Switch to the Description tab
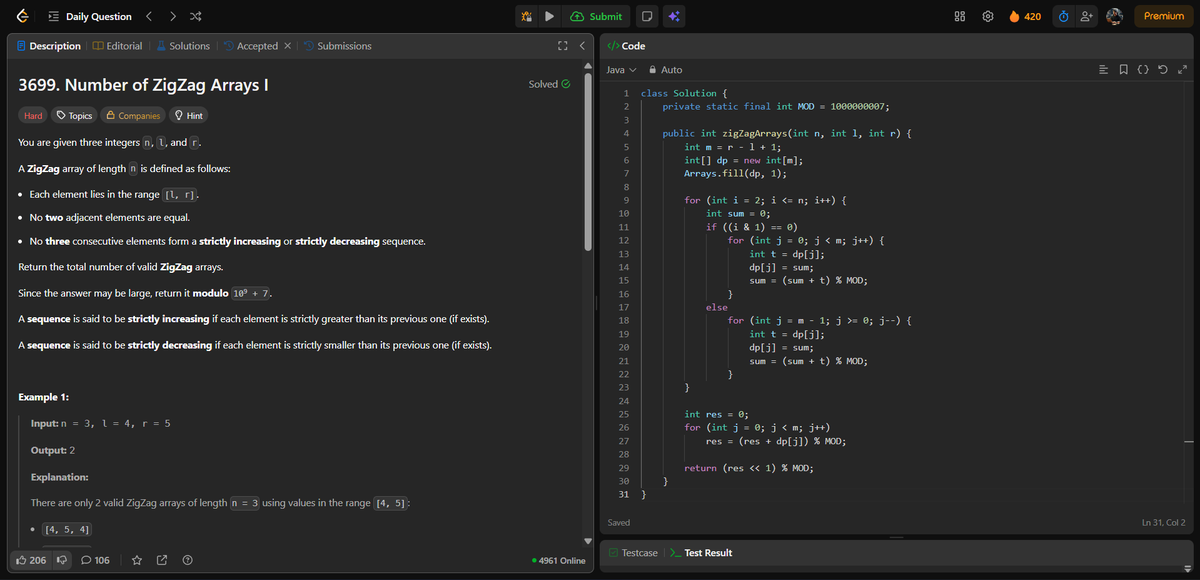The height and width of the screenshot is (580, 1200). click(x=49, y=46)
